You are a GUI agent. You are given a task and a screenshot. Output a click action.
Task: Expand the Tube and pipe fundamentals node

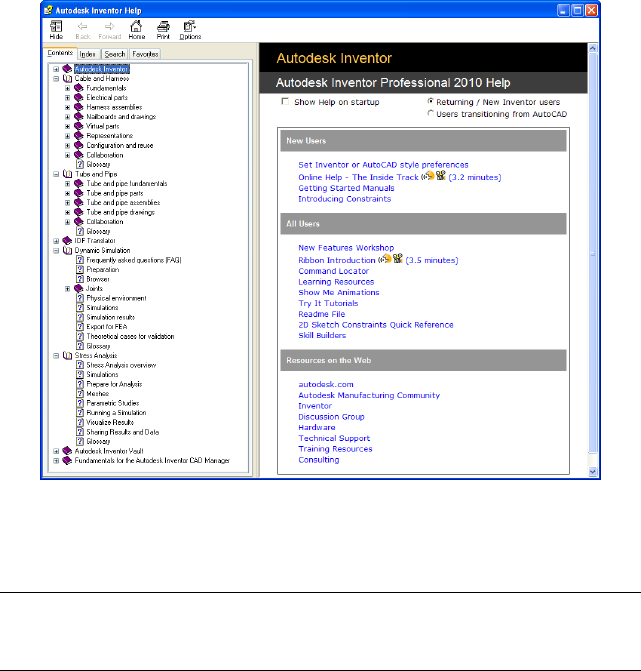[x=67, y=184]
